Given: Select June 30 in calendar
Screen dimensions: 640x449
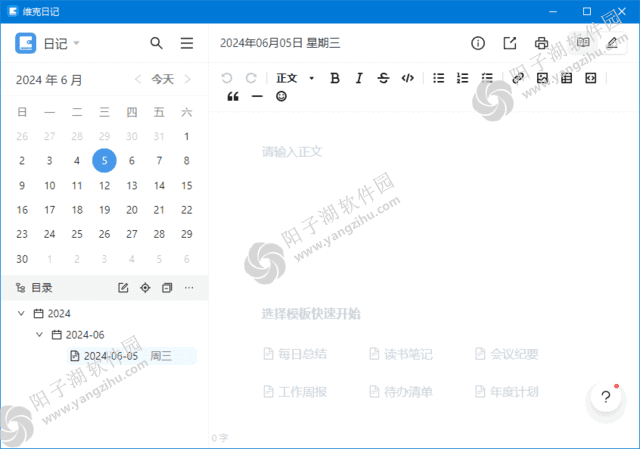Looking at the screenshot, I should pos(22,259).
